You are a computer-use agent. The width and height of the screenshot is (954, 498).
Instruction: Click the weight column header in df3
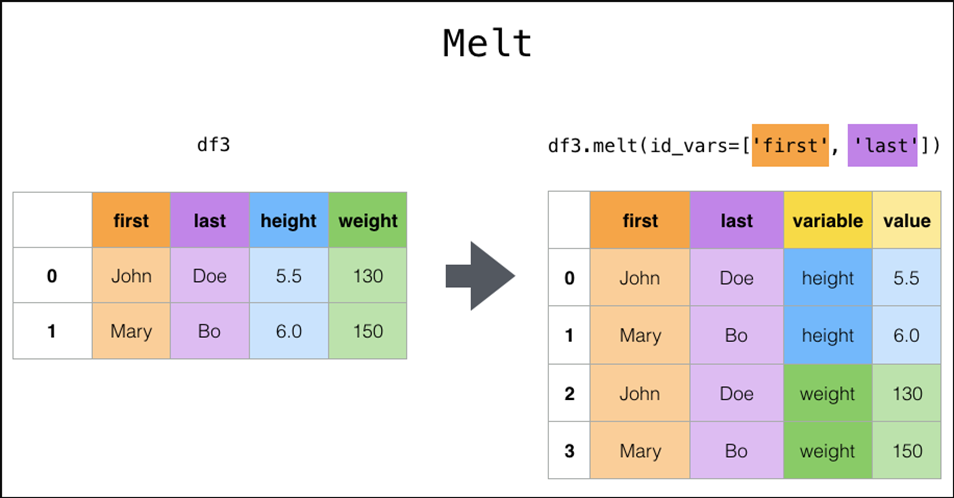368,220
